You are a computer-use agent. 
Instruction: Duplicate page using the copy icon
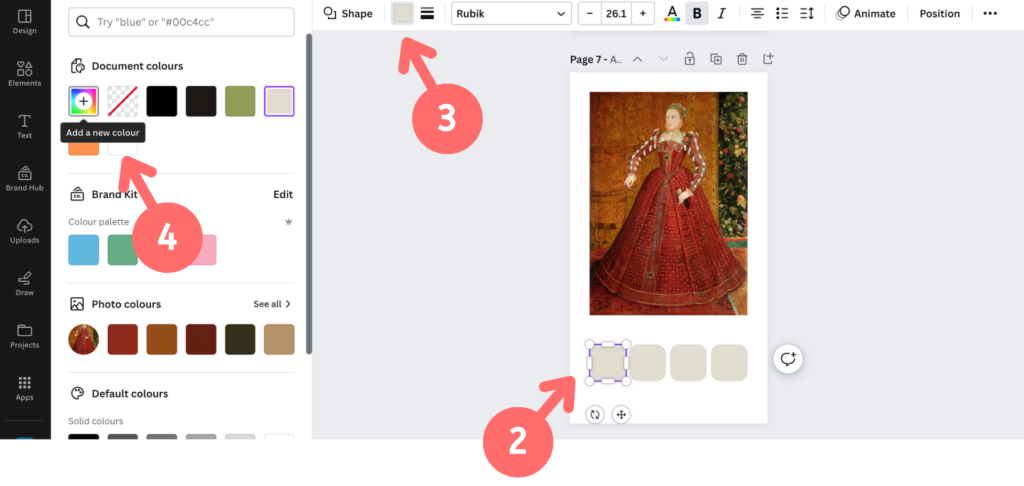click(716, 59)
